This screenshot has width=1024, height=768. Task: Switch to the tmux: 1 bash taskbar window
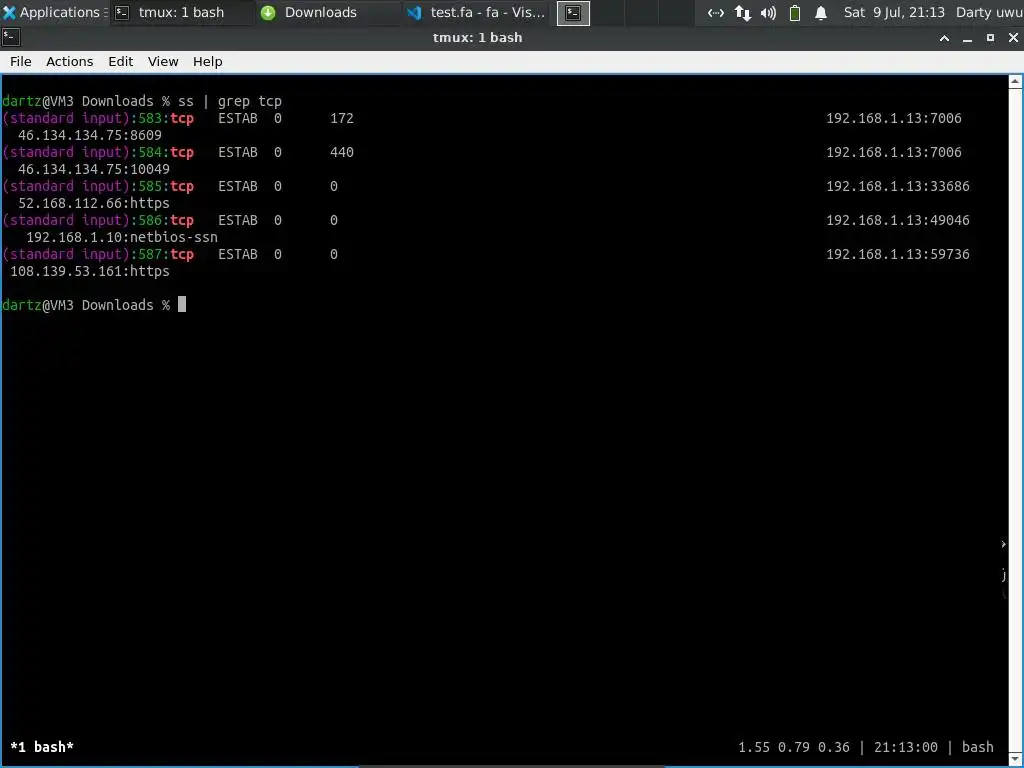(x=181, y=12)
